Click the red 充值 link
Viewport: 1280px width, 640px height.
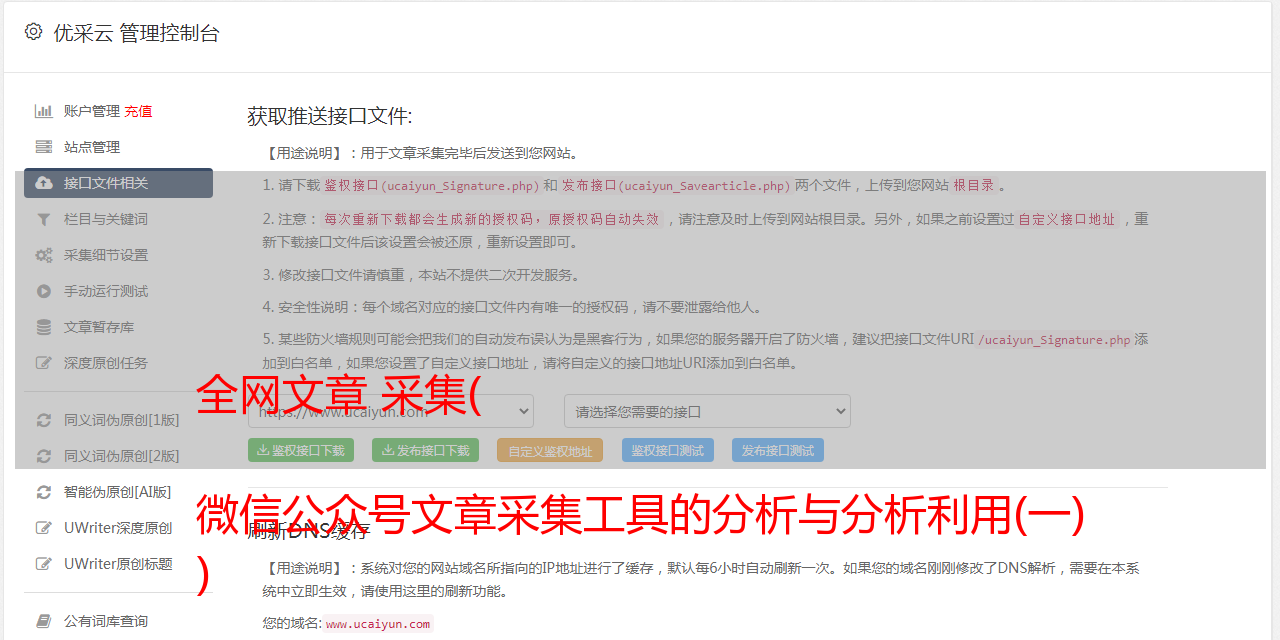(x=138, y=111)
